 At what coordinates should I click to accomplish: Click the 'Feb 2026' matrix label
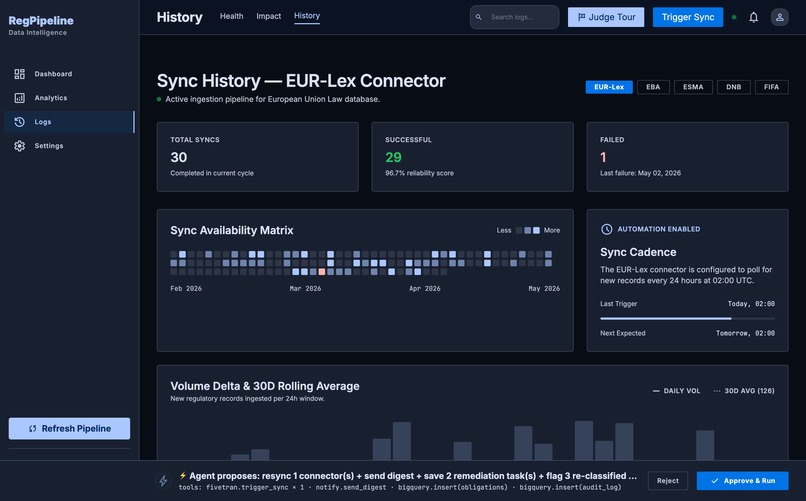click(186, 289)
